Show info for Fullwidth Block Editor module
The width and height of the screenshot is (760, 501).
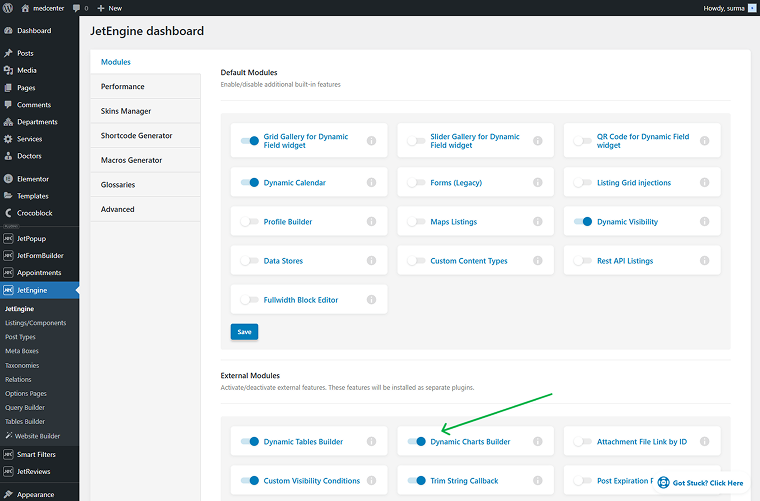coord(371,299)
